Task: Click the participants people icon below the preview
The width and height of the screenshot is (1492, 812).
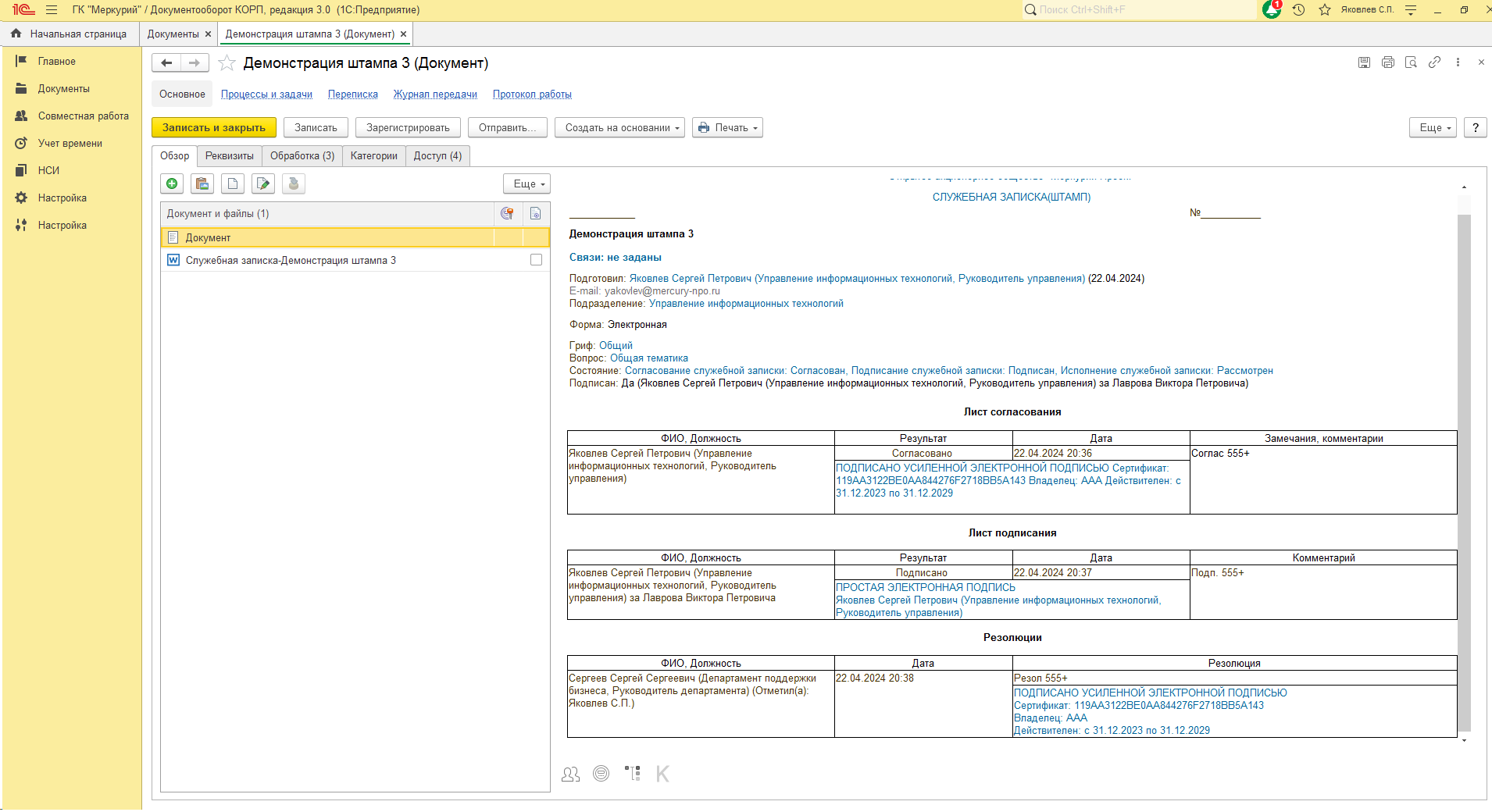Action: (x=571, y=774)
